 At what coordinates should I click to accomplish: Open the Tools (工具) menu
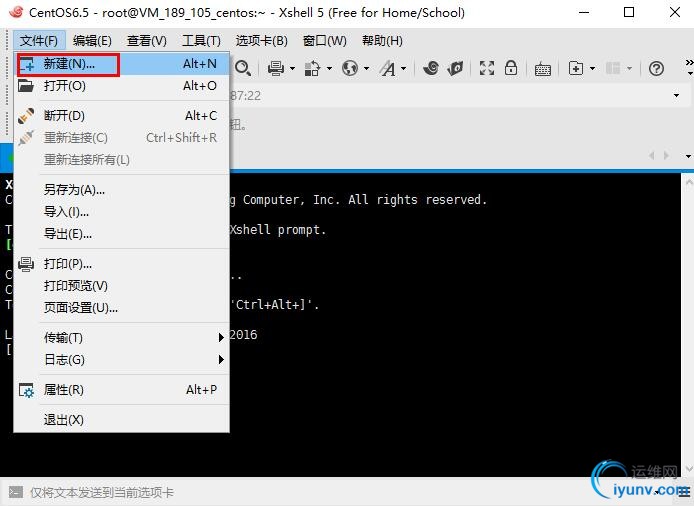pos(201,41)
